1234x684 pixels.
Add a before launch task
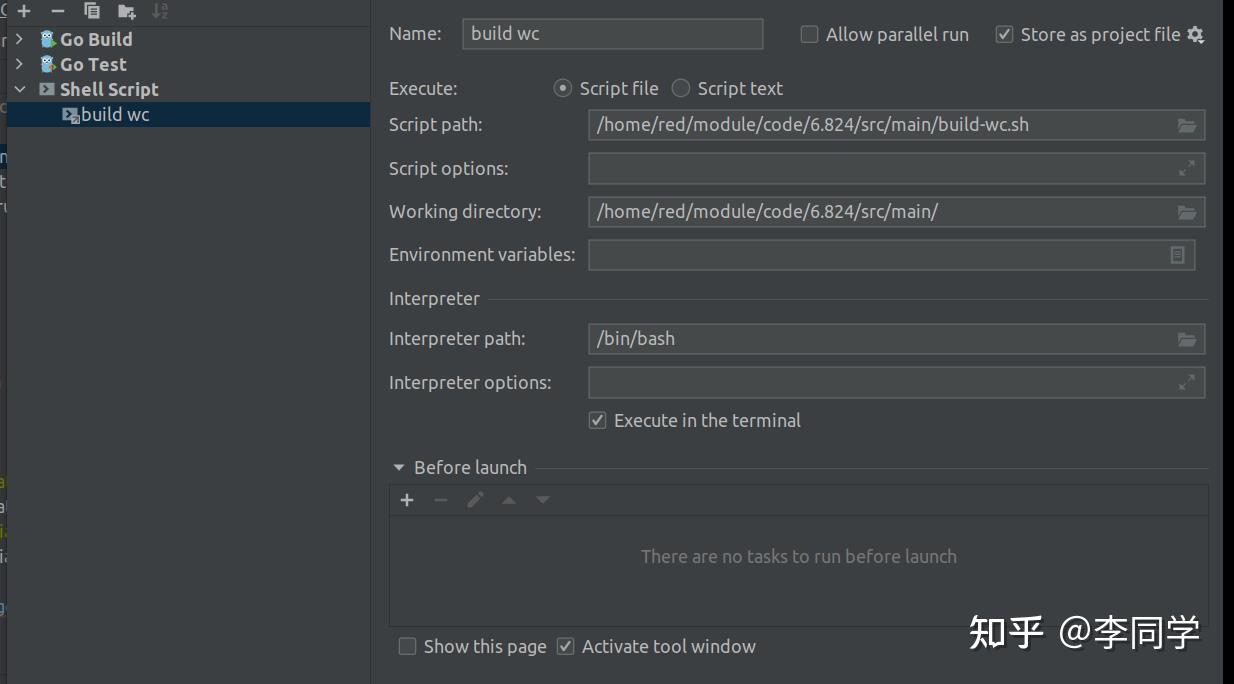click(x=407, y=500)
